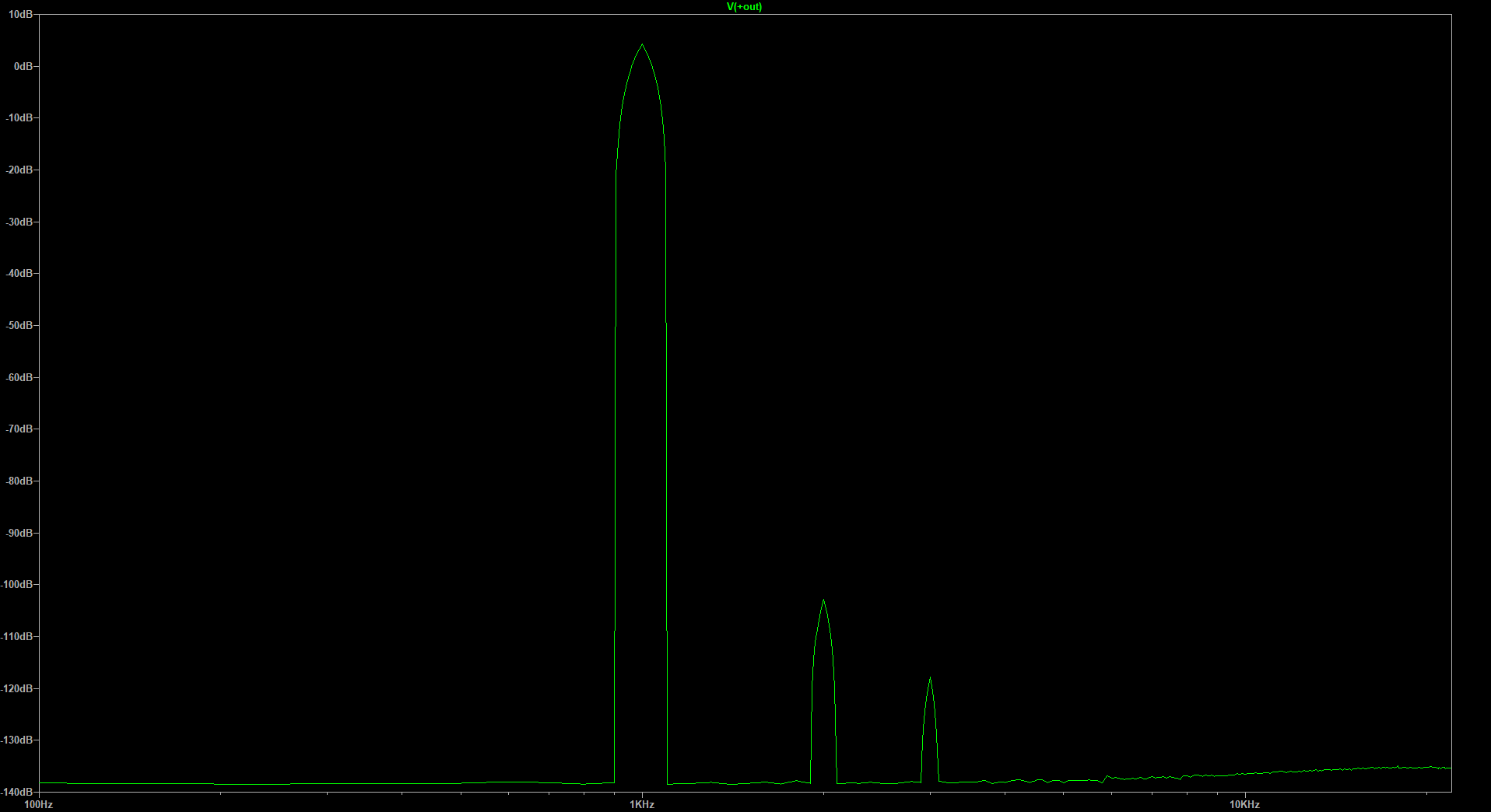
Task: Click the -110dB axis label
Action: click(17, 637)
